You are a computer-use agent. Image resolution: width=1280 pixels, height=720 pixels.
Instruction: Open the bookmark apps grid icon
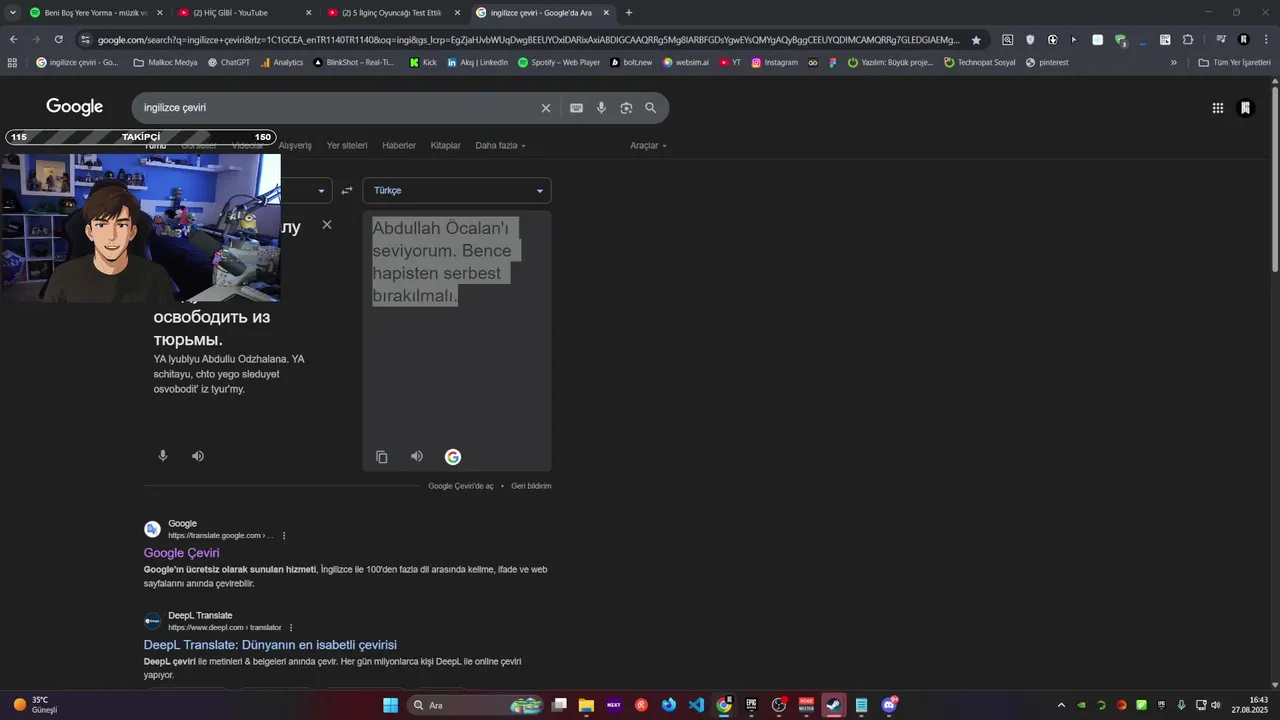(12, 62)
